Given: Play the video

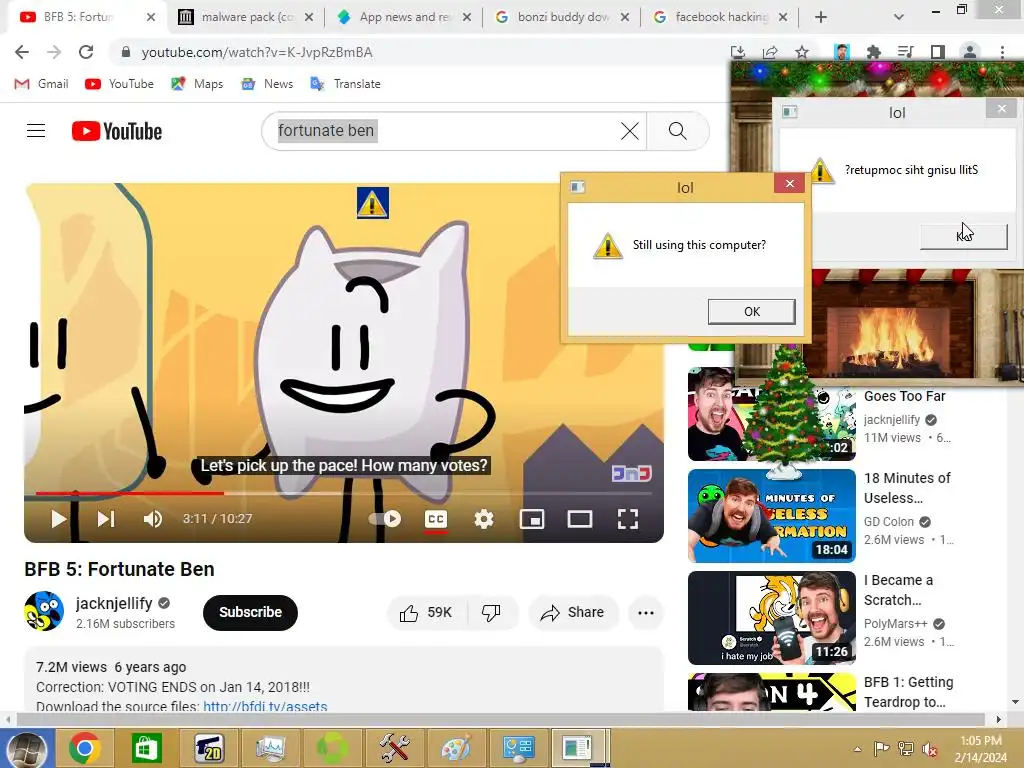Looking at the screenshot, I should point(58,519).
